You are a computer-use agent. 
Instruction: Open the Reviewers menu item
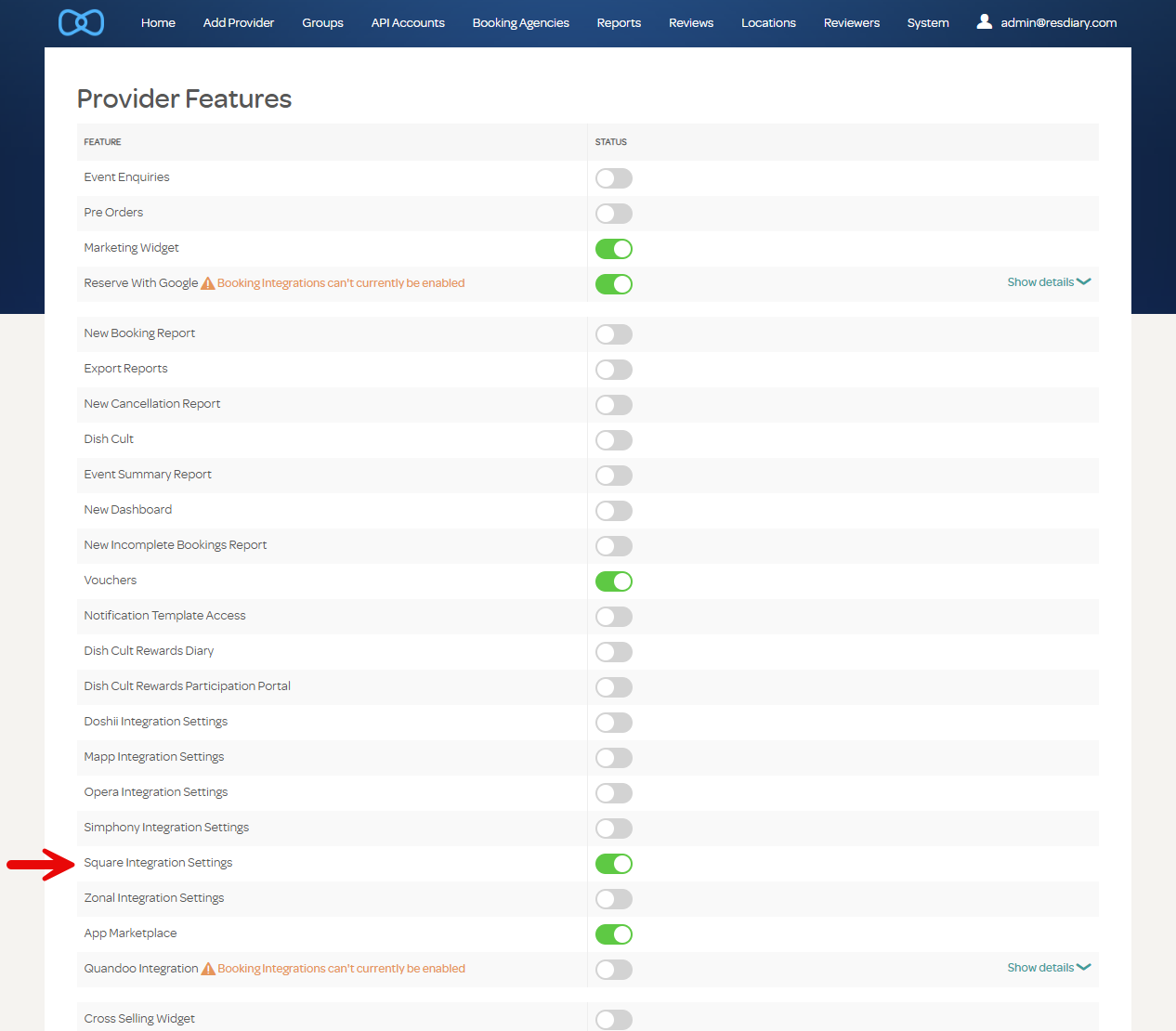[x=851, y=22]
